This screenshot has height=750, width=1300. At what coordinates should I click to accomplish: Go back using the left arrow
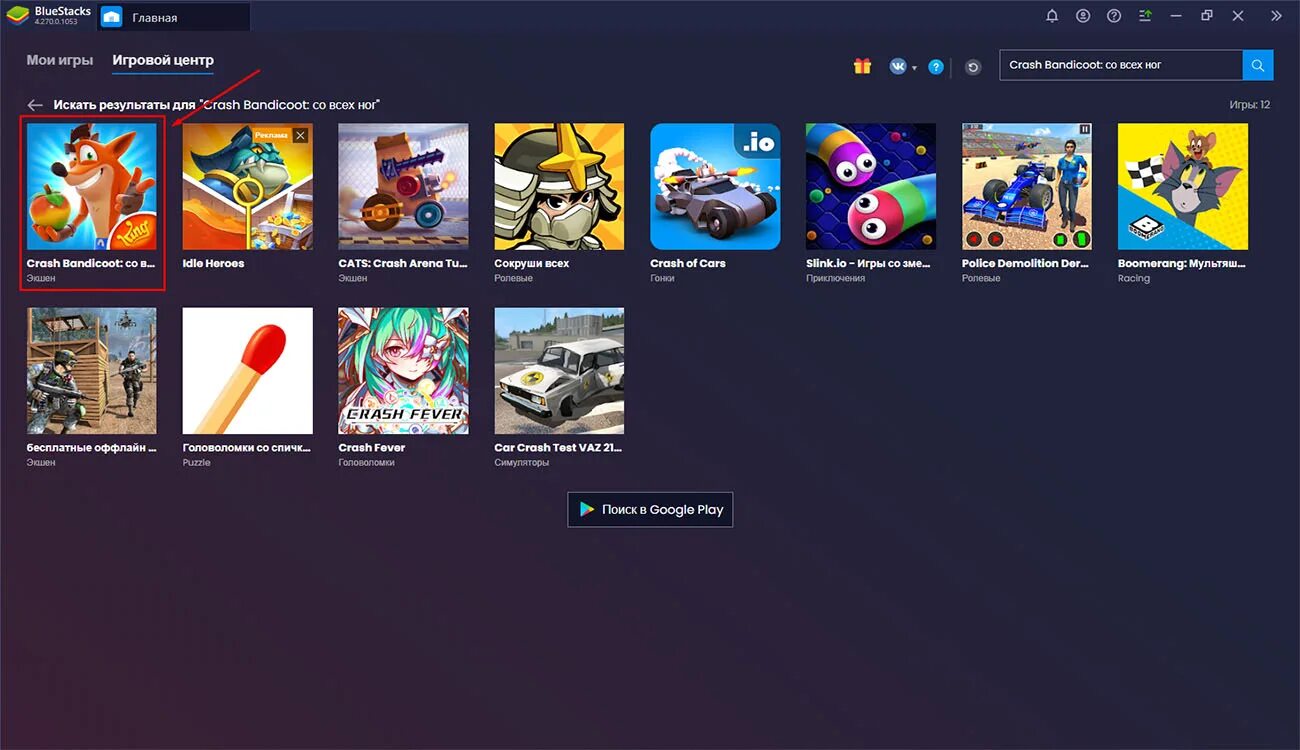[35, 105]
